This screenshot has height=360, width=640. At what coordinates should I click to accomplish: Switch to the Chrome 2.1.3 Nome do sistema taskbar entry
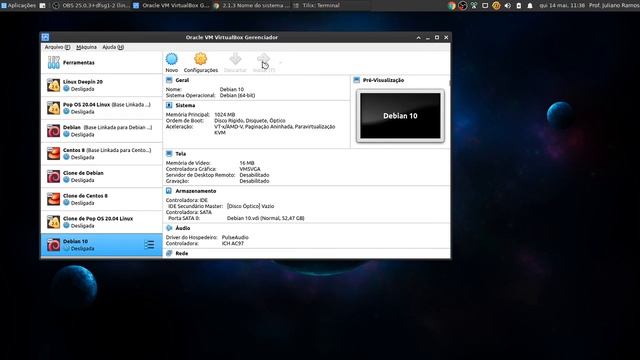[x=251, y=5]
